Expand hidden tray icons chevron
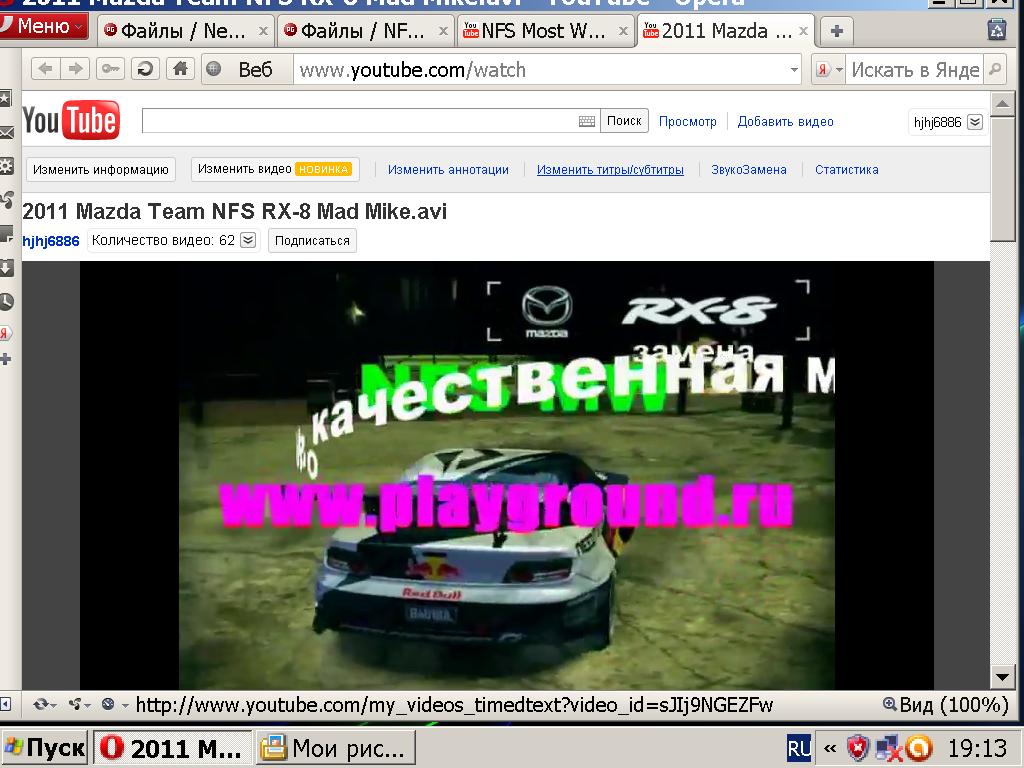 tap(829, 749)
